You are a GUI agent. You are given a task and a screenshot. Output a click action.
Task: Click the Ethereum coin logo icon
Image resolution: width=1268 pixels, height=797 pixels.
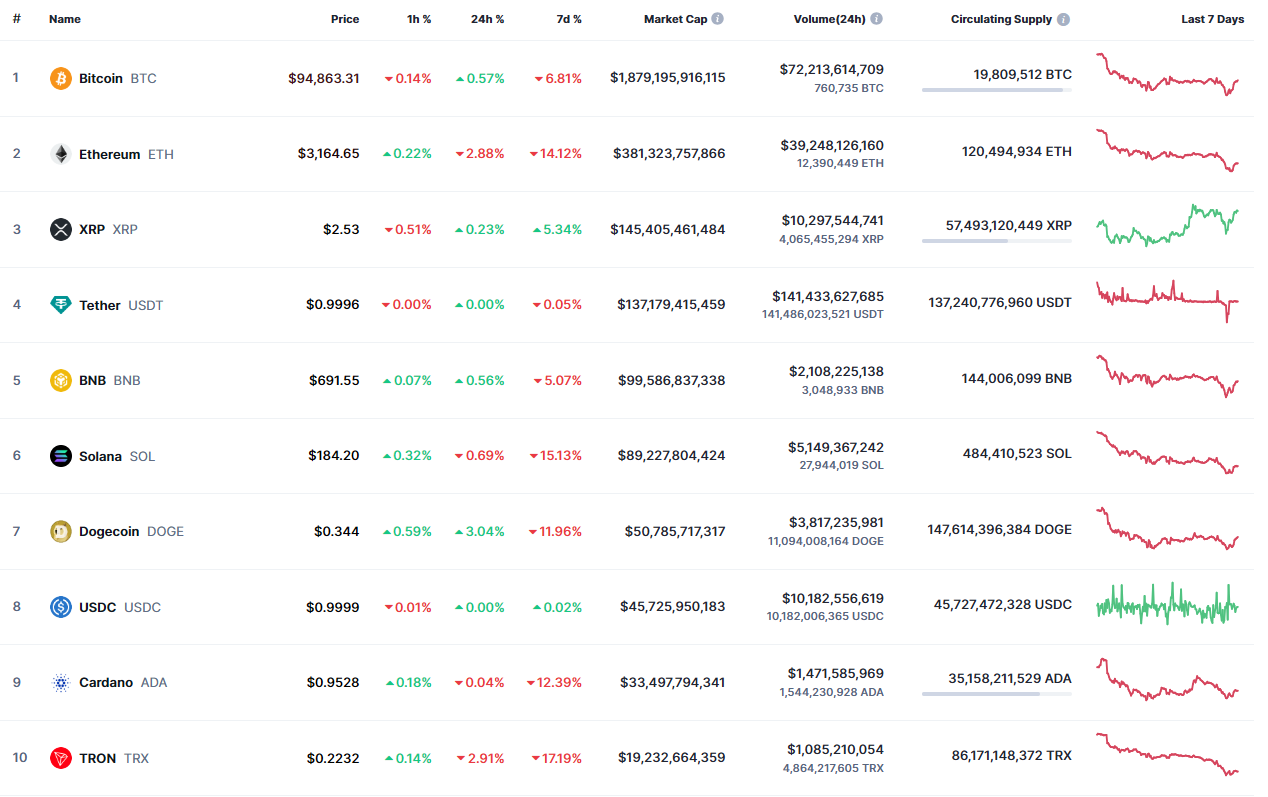[61, 154]
